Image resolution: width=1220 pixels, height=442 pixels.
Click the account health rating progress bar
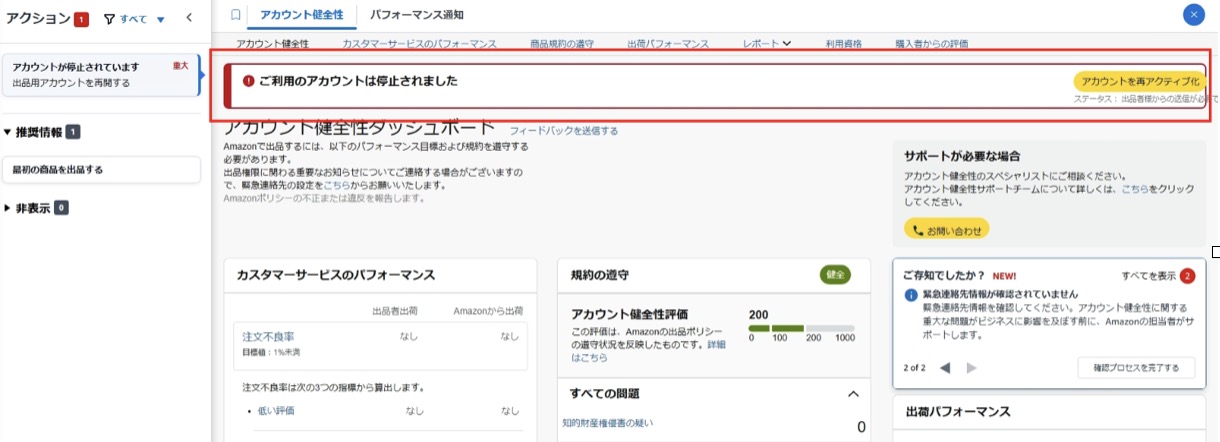coord(801,328)
